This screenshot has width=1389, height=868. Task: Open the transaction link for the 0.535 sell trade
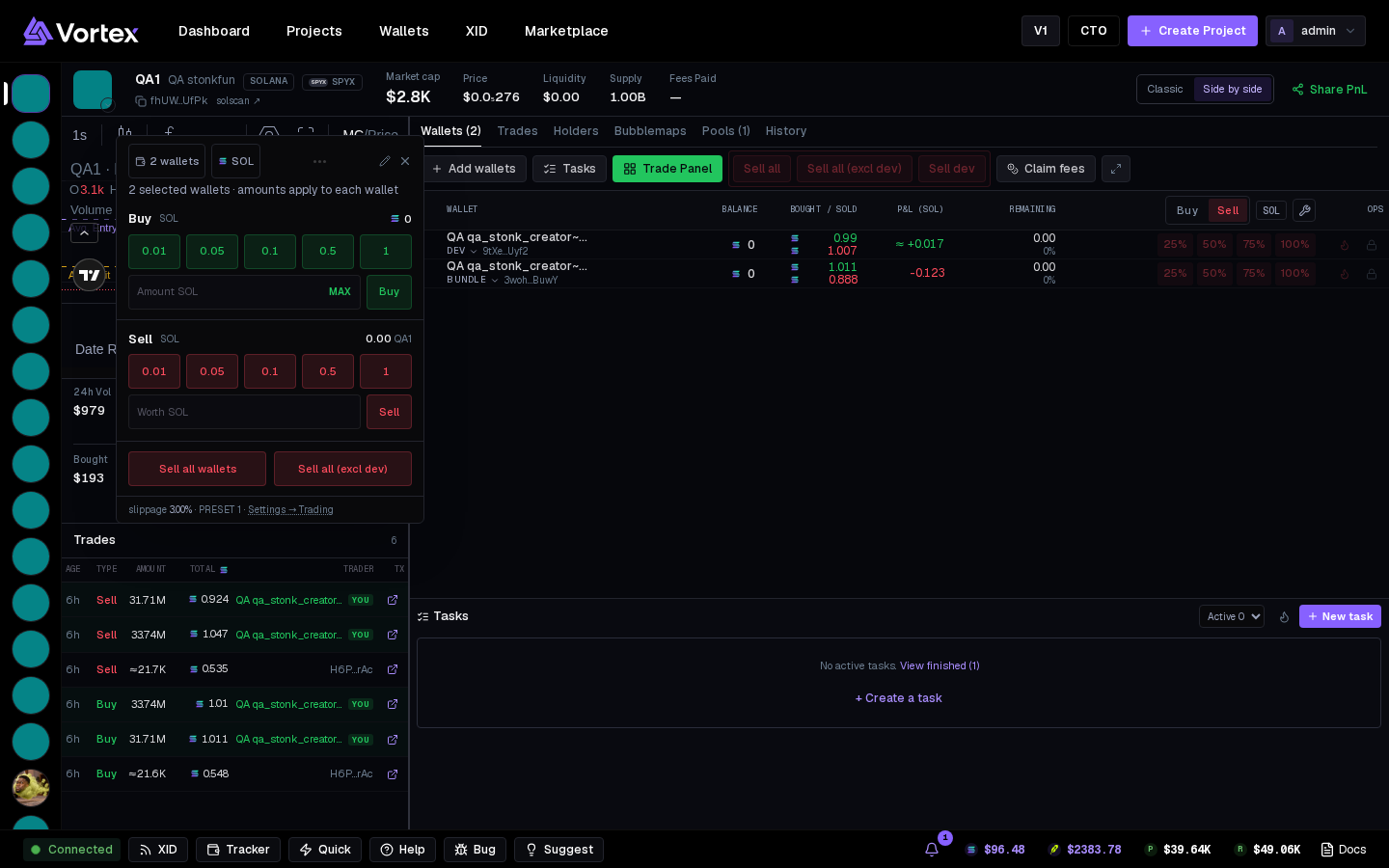[393, 669]
